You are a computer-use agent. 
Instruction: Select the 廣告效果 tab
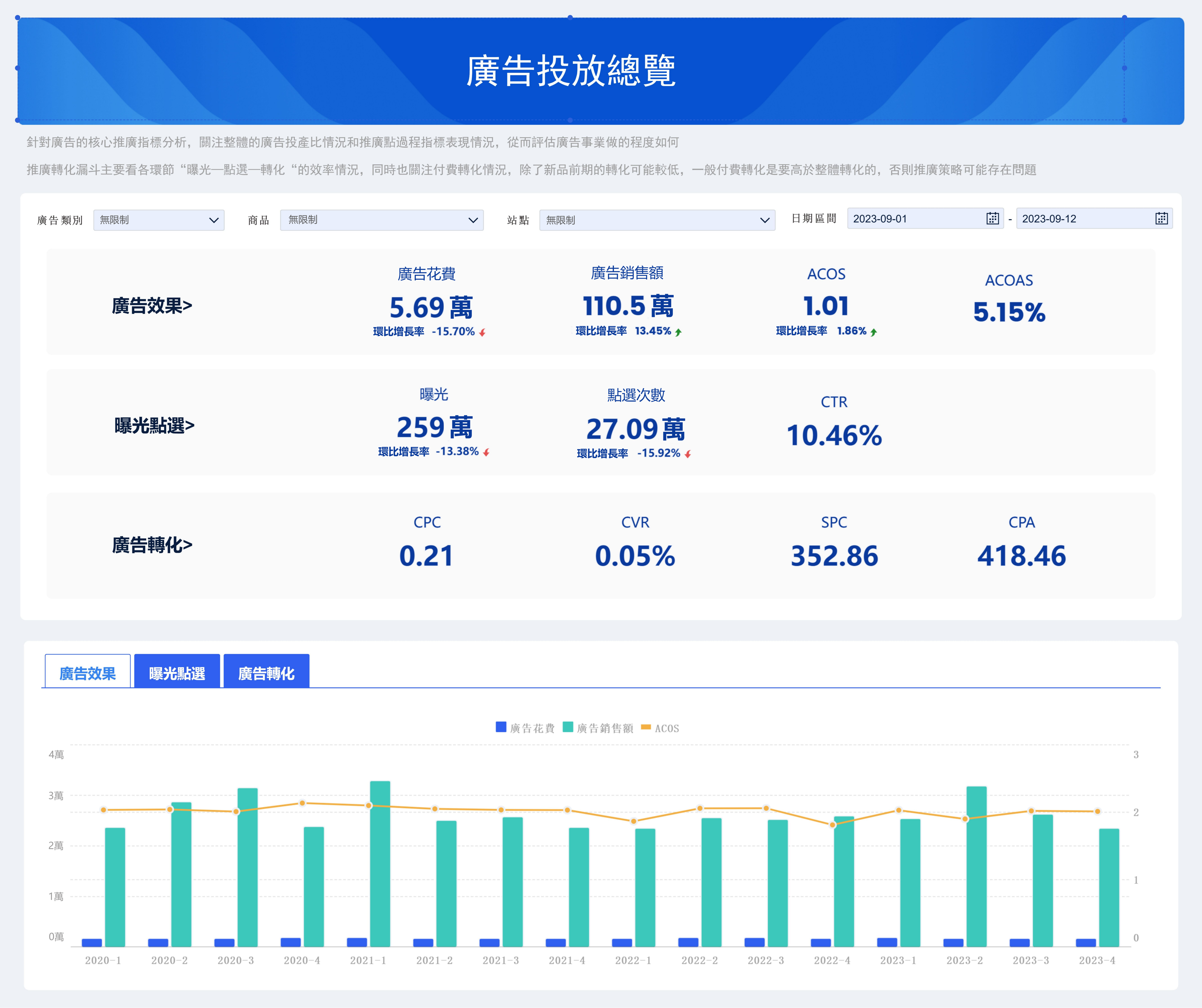tap(88, 672)
